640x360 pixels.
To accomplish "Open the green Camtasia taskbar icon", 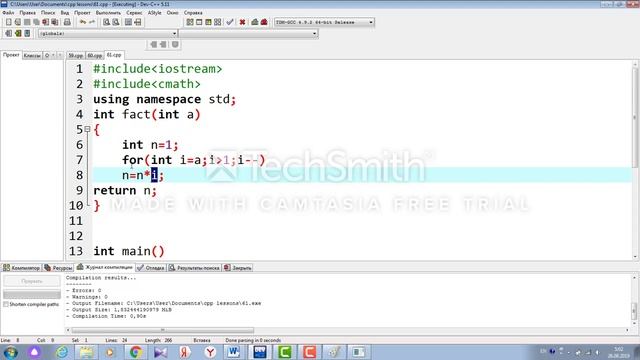I will (284, 352).
